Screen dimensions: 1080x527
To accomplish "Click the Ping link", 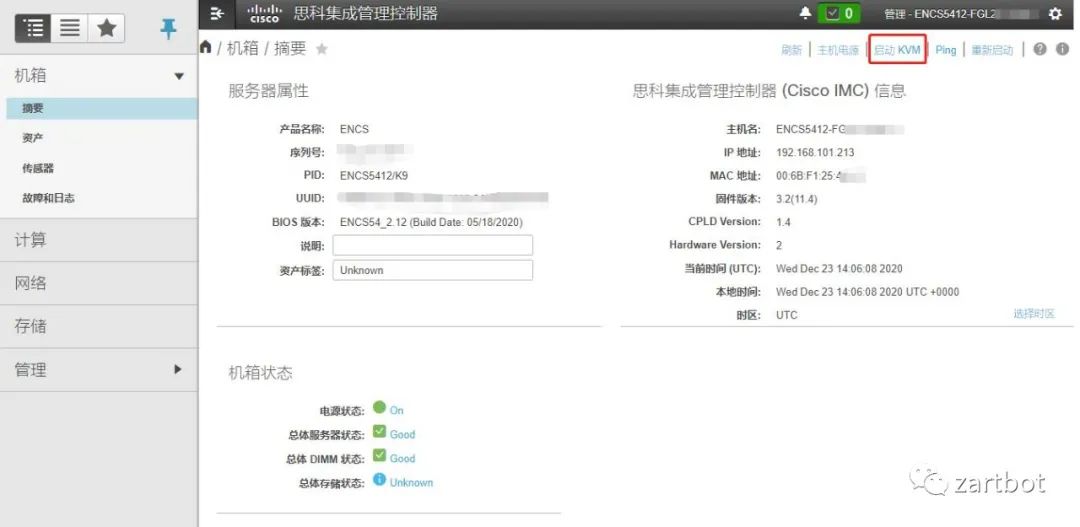I will 946,50.
